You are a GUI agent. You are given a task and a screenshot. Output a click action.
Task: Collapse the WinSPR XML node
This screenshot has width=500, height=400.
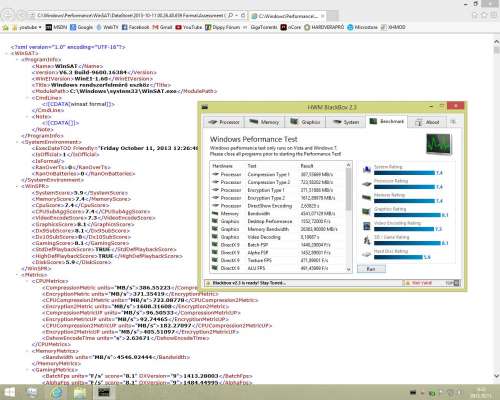pyautogui.click(x=17, y=186)
